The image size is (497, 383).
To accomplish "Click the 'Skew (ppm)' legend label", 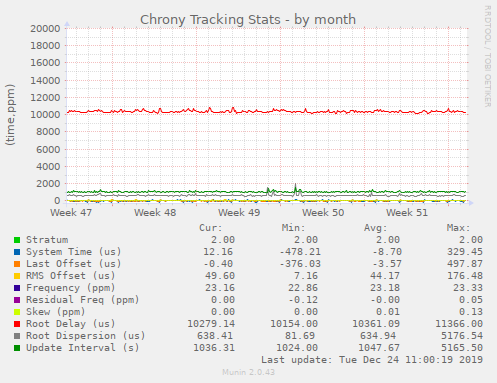I will 56,312.
